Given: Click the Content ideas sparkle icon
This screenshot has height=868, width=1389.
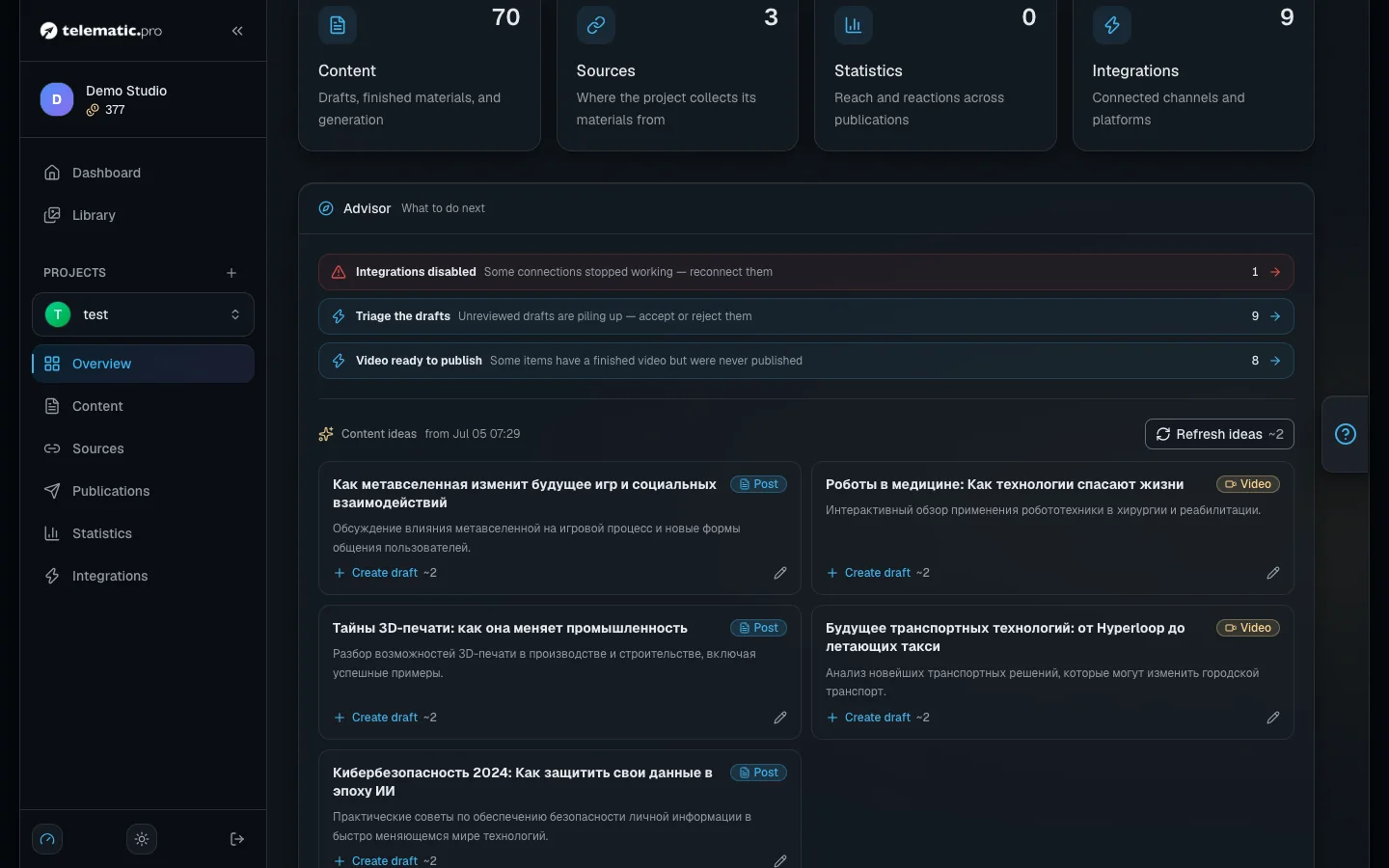Looking at the screenshot, I should click(x=326, y=434).
